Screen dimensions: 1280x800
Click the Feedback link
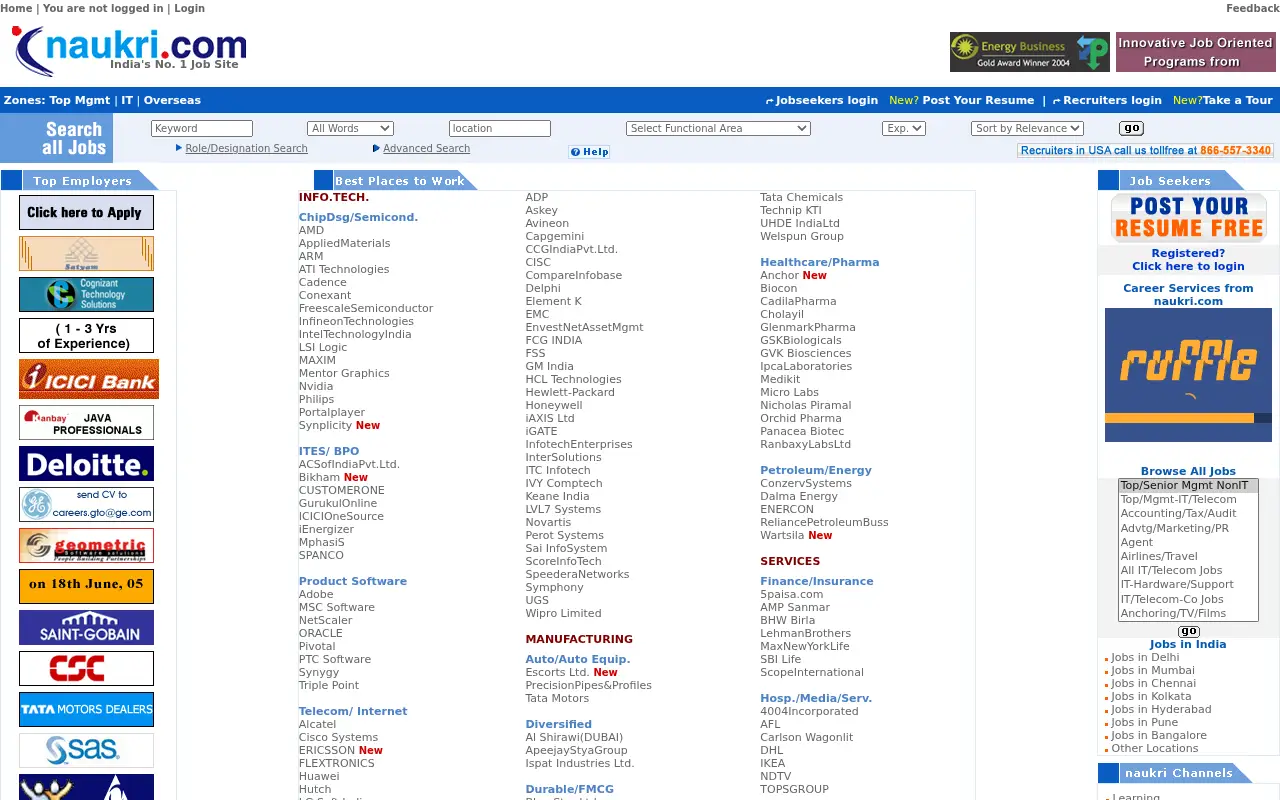tap(1252, 8)
